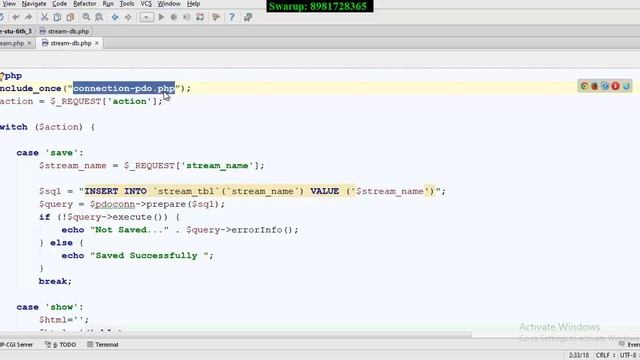Click the $pdoconn variable in prepare line
640x360 pixels.
[x=113, y=204]
